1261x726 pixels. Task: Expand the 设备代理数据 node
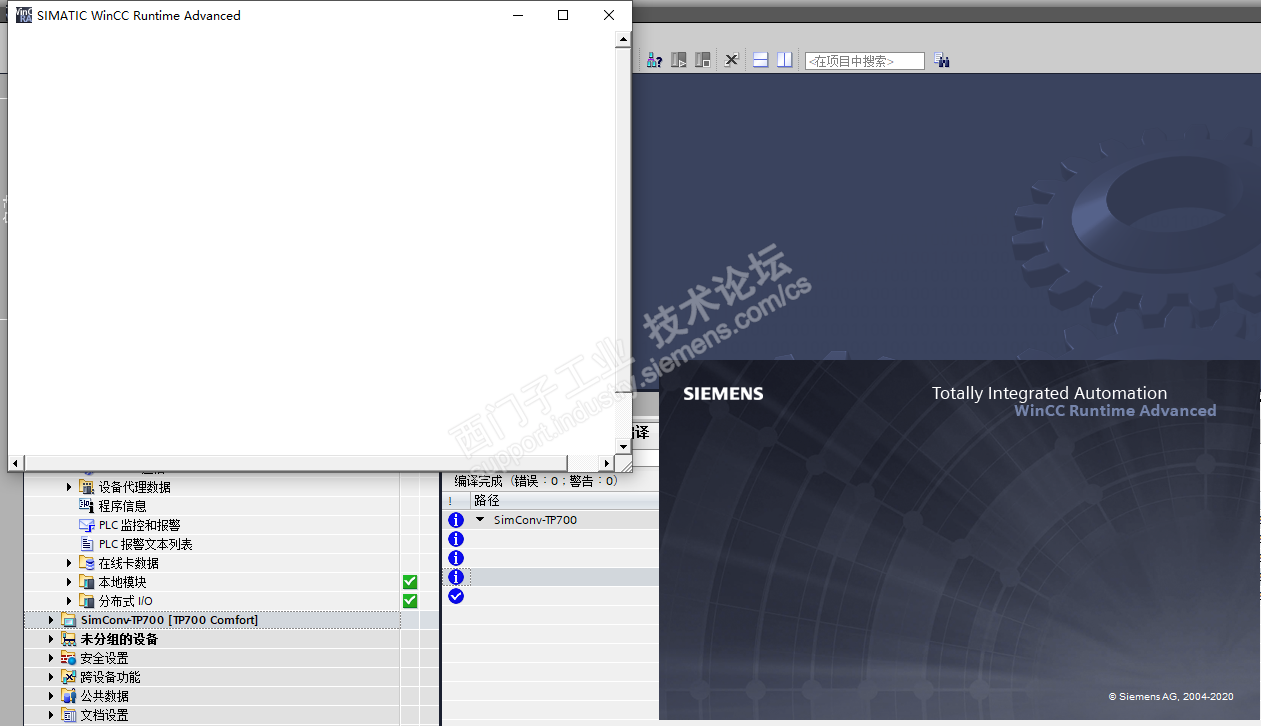69,487
